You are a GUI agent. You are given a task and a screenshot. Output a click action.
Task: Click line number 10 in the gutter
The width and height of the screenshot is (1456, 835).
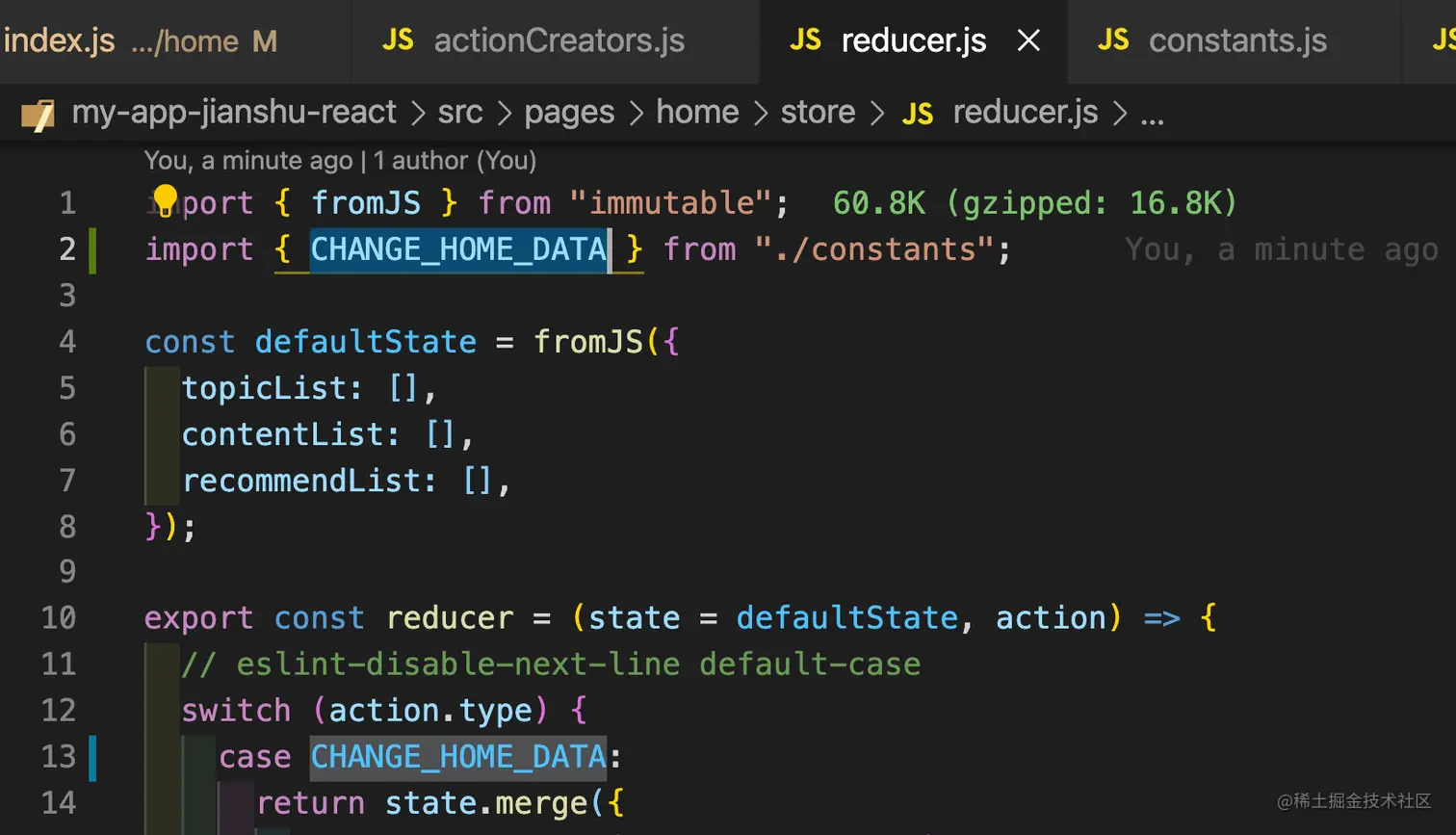59,617
